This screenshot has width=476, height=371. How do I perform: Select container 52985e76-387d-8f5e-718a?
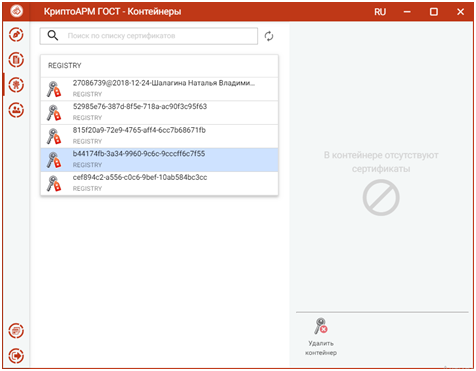pyautogui.click(x=159, y=113)
